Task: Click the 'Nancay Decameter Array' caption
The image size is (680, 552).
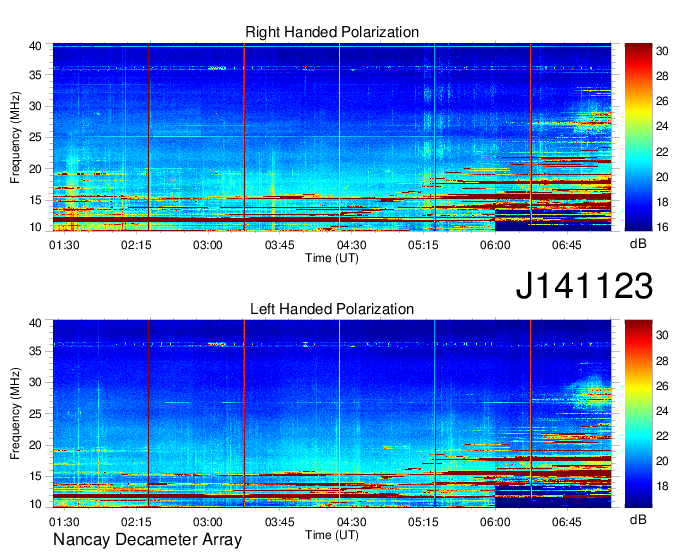Action: (147, 540)
